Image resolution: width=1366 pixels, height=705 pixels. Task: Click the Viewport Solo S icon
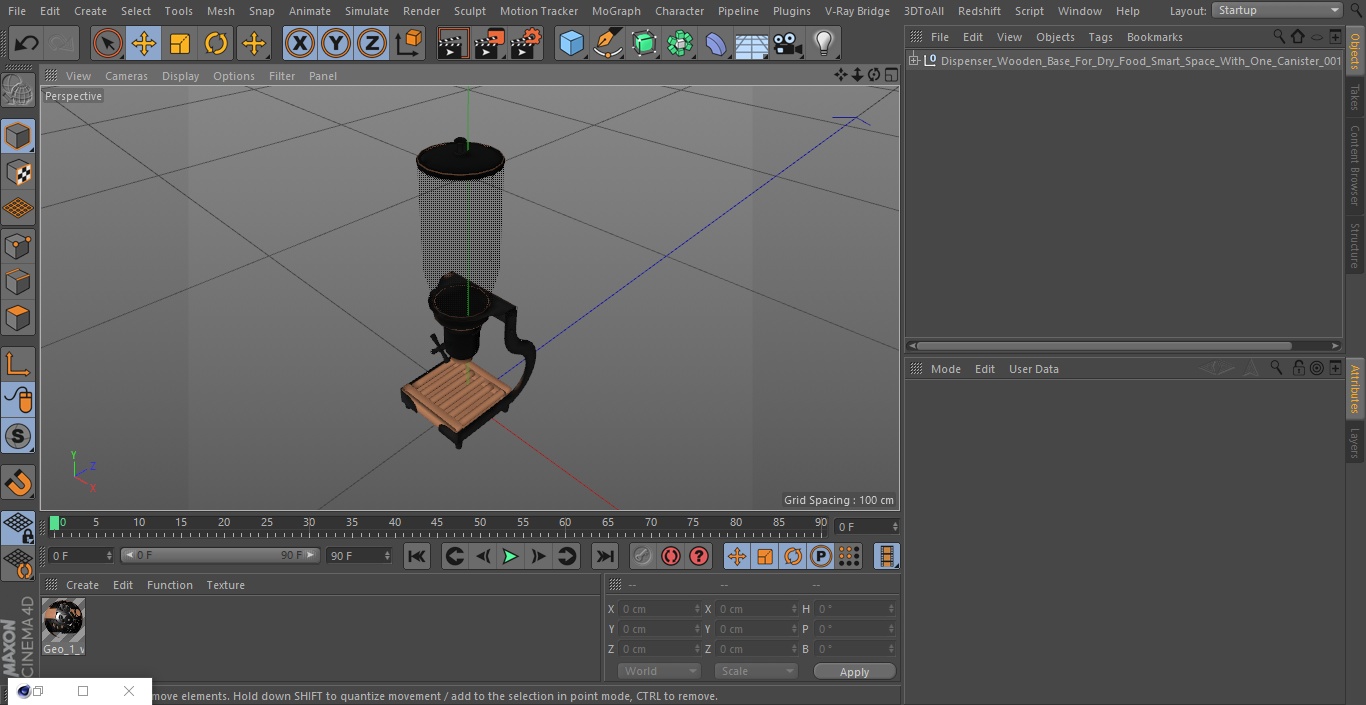[x=18, y=436]
